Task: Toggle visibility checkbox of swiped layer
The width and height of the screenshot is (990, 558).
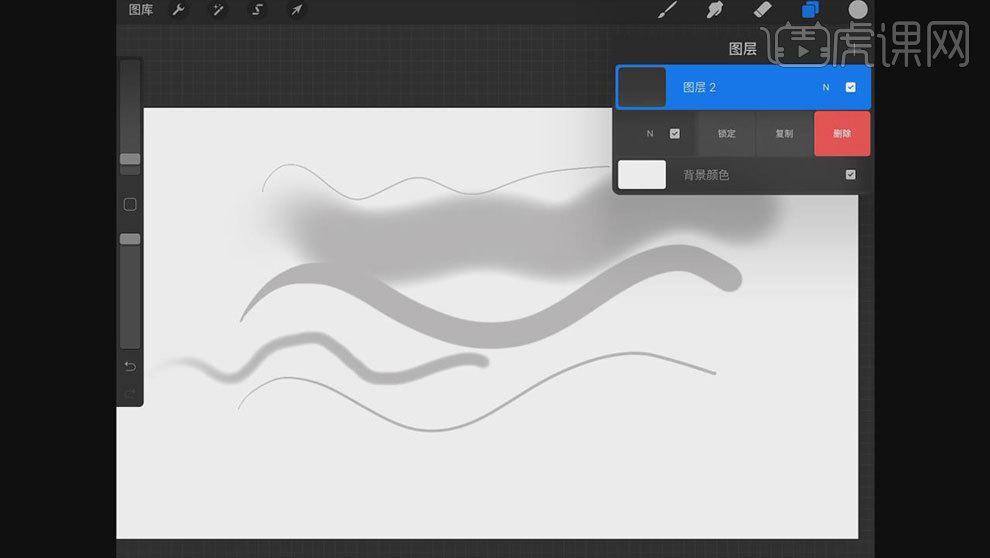Action: pos(674,134)
